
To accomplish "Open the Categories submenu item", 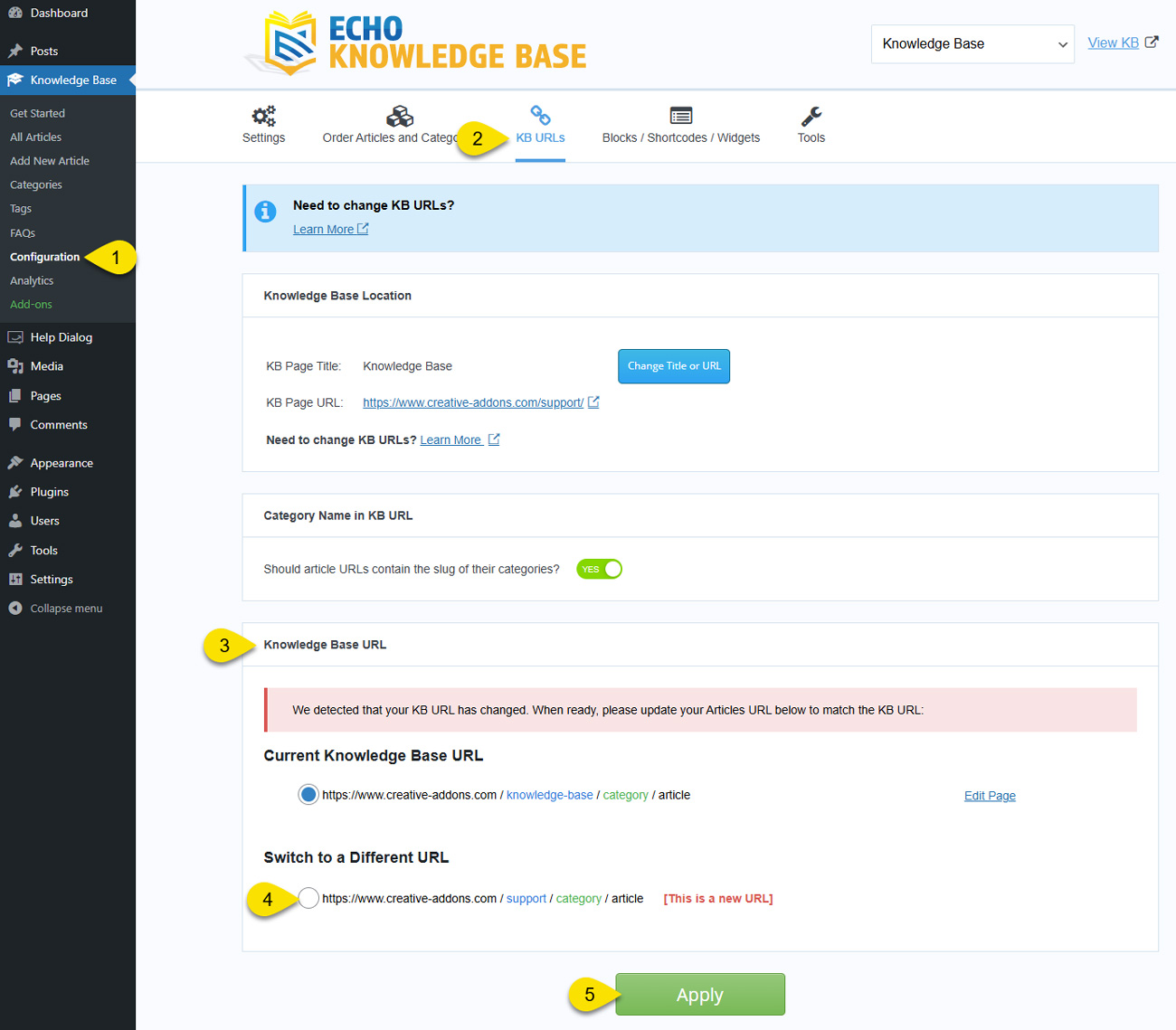I will [x=36, y=184].
